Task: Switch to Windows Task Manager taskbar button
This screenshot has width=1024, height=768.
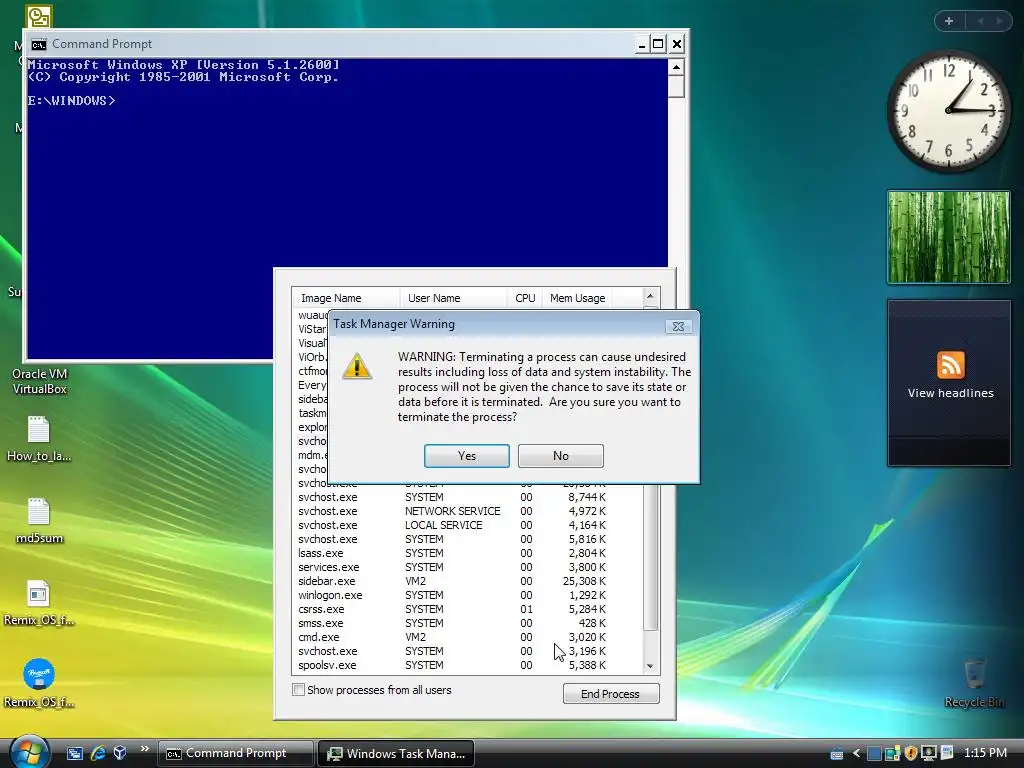Action: coord(396,753)
